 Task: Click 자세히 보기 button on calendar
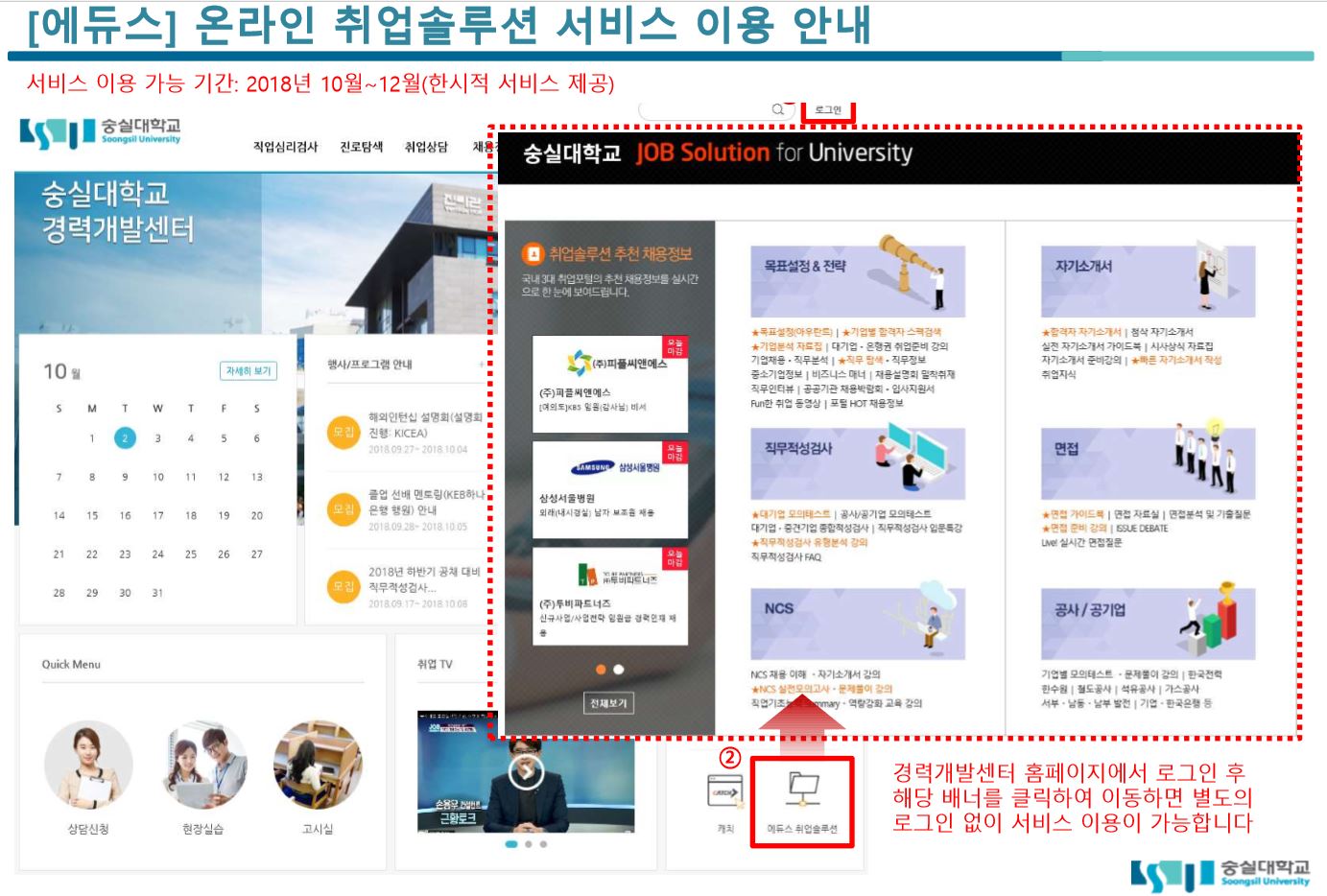point(249,371)
